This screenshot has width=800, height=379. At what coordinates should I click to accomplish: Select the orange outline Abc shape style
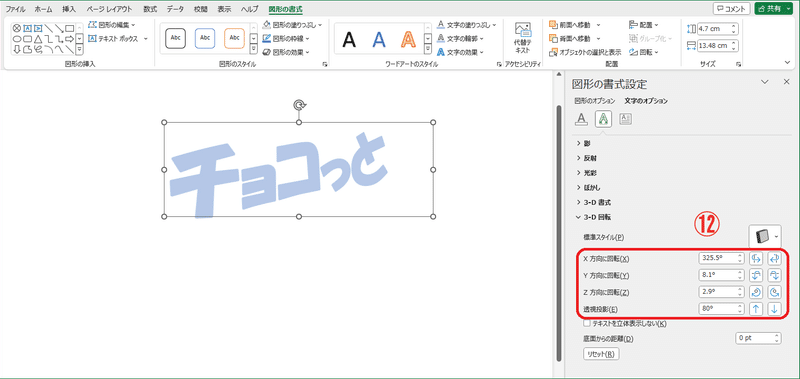[235, 38]
